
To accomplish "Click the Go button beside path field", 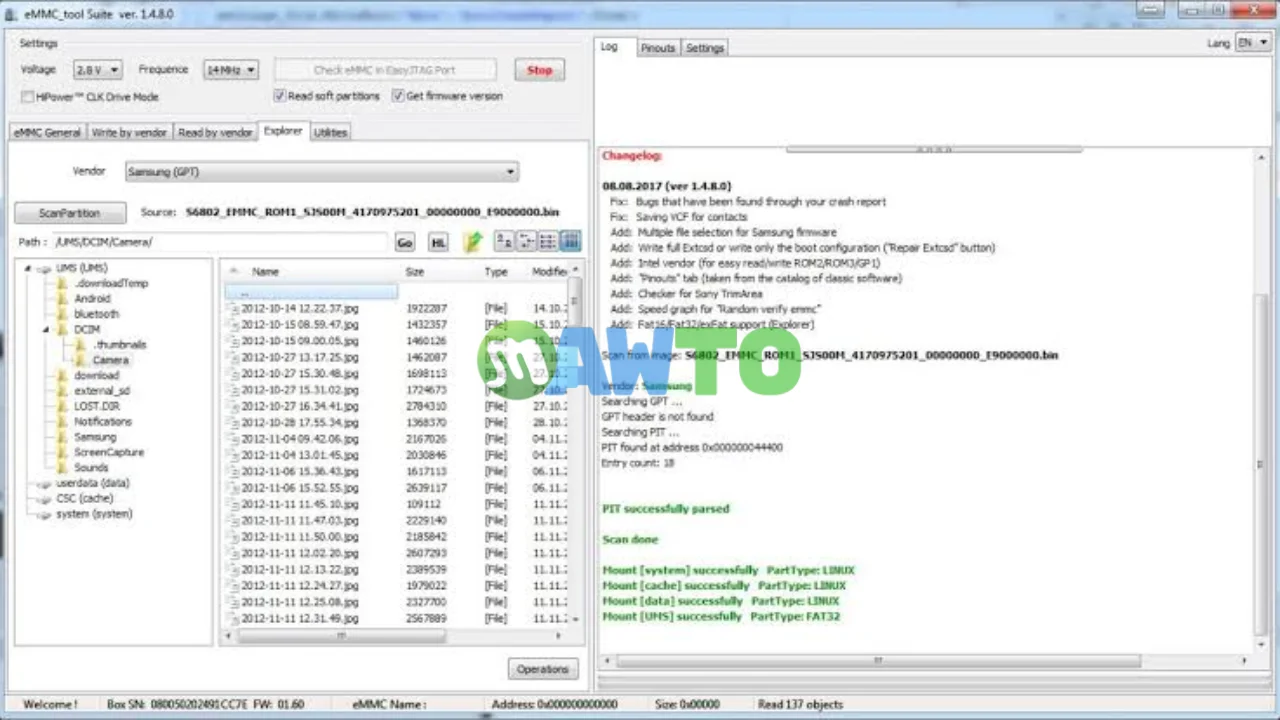I will [405, 242].
